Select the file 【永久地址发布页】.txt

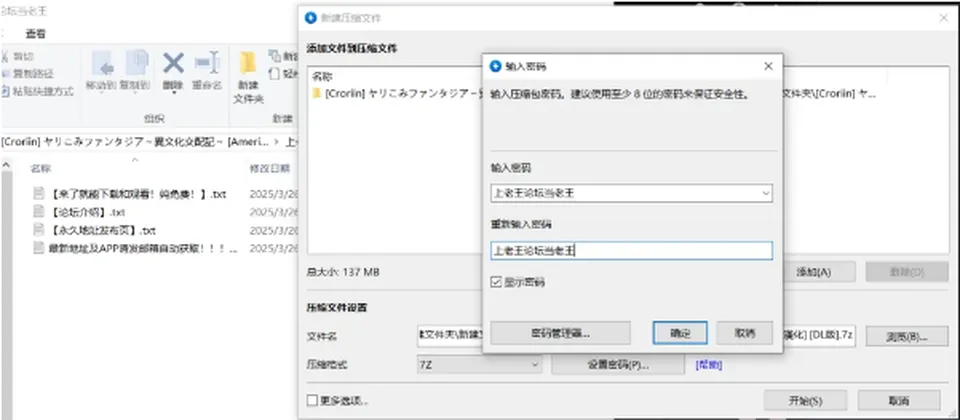point(103,230)
